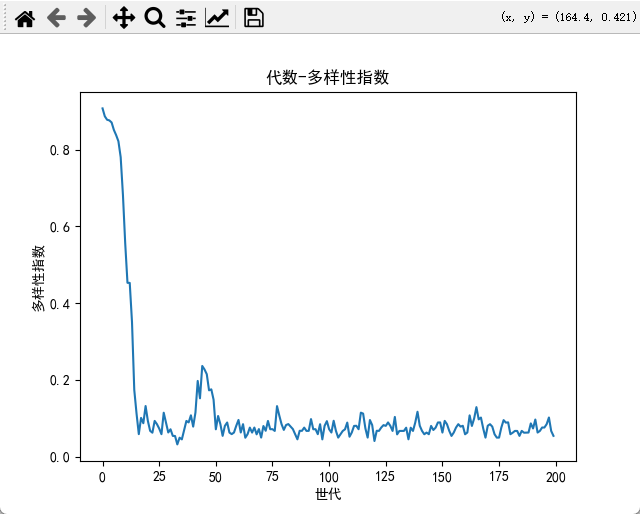Toggle the Zoom to rectangle tool
Image resolution: width=640 pixels, height=514 pixels.
click(154, 17)
